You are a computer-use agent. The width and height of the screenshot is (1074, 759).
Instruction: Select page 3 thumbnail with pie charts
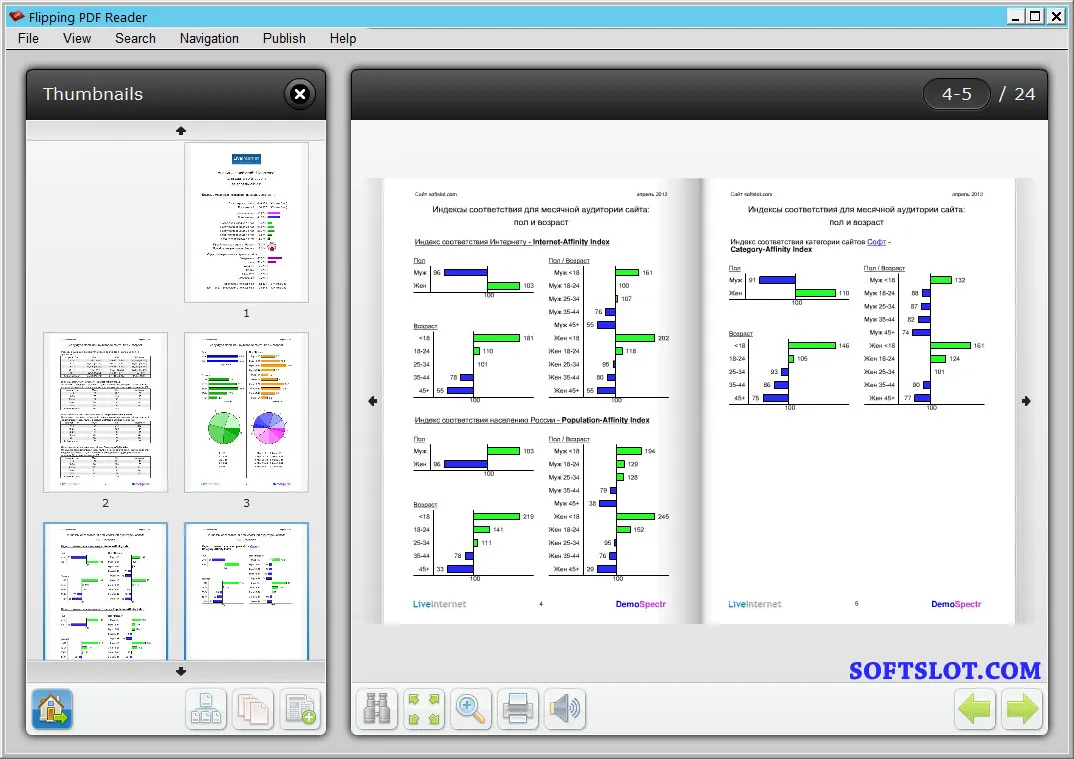(247, 412)
